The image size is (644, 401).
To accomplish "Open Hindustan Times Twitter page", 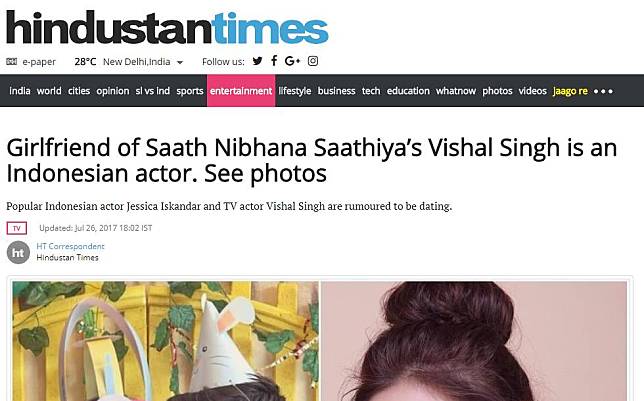I will point(258,61).
